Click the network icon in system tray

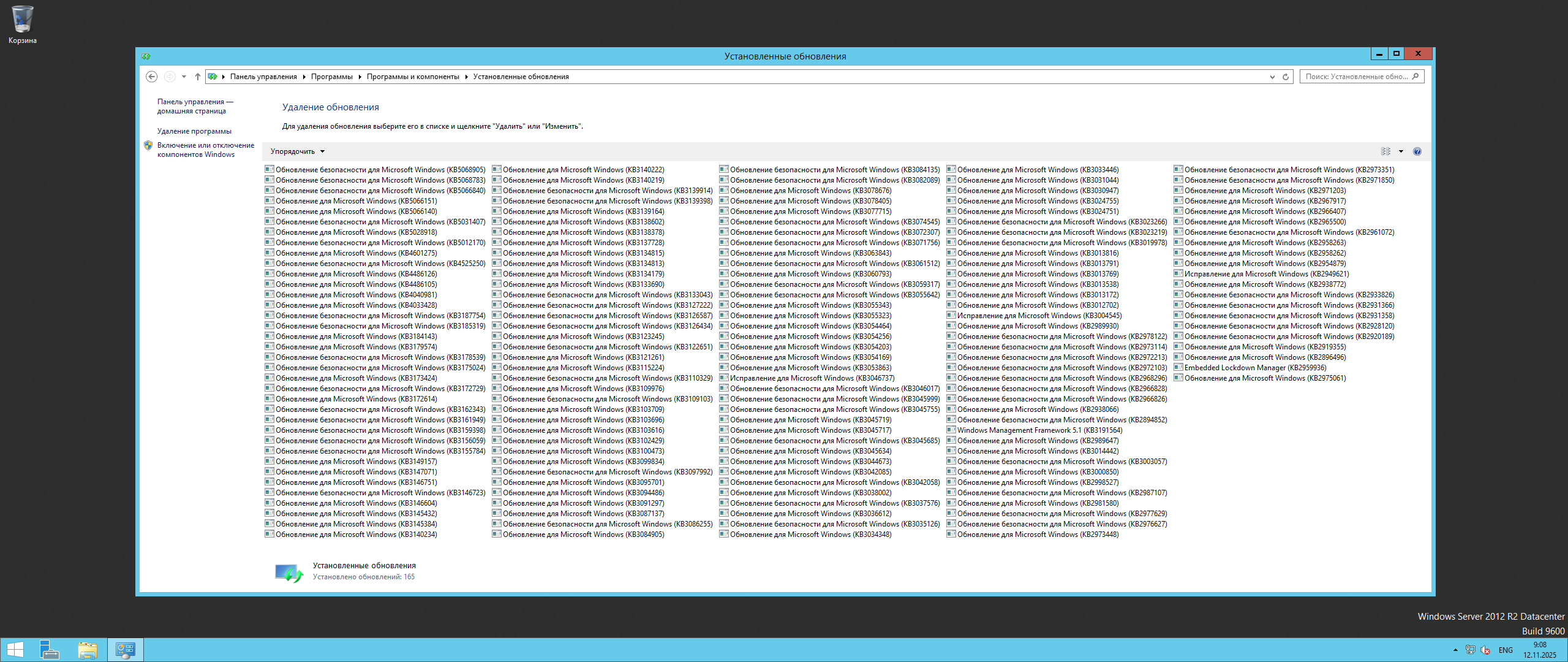click(x=1470, y=650)
